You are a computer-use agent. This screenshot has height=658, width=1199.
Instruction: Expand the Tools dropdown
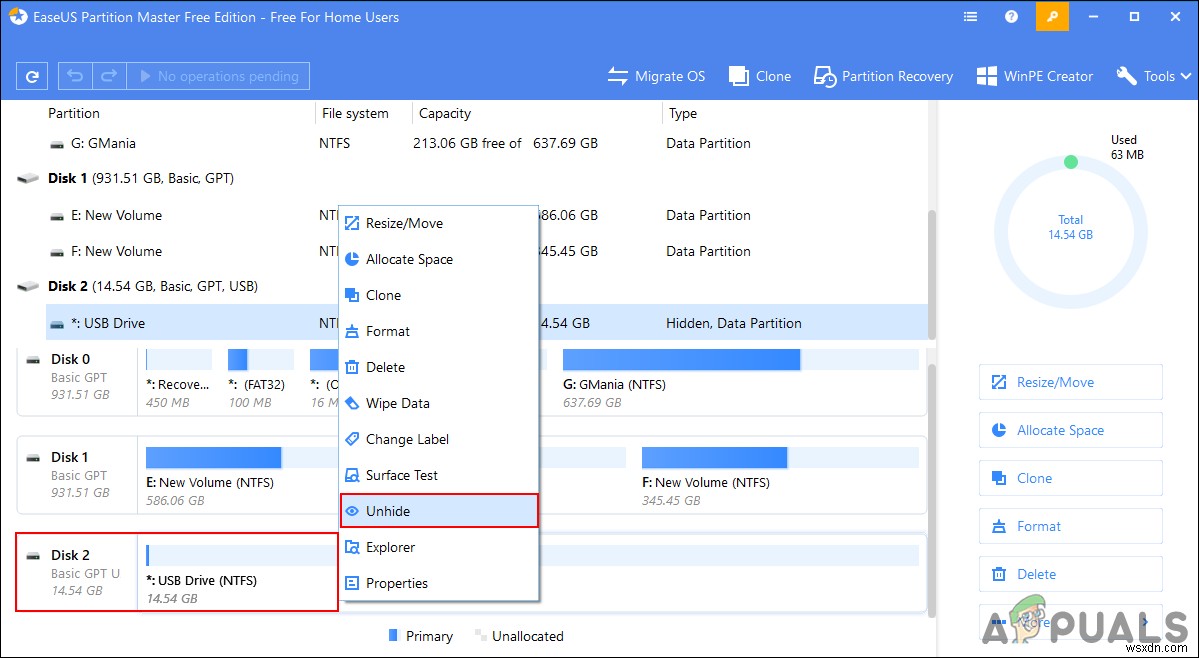(x=1154, y=76)
